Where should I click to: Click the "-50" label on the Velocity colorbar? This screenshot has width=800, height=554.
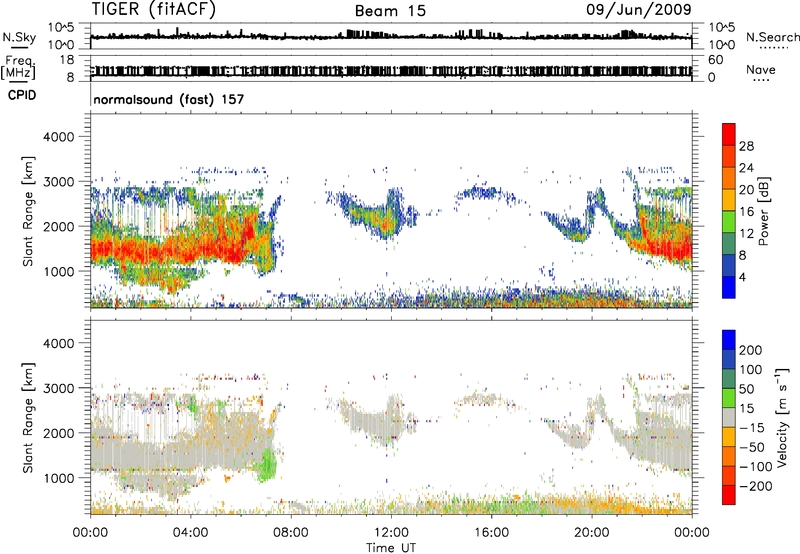click(752, 447)
